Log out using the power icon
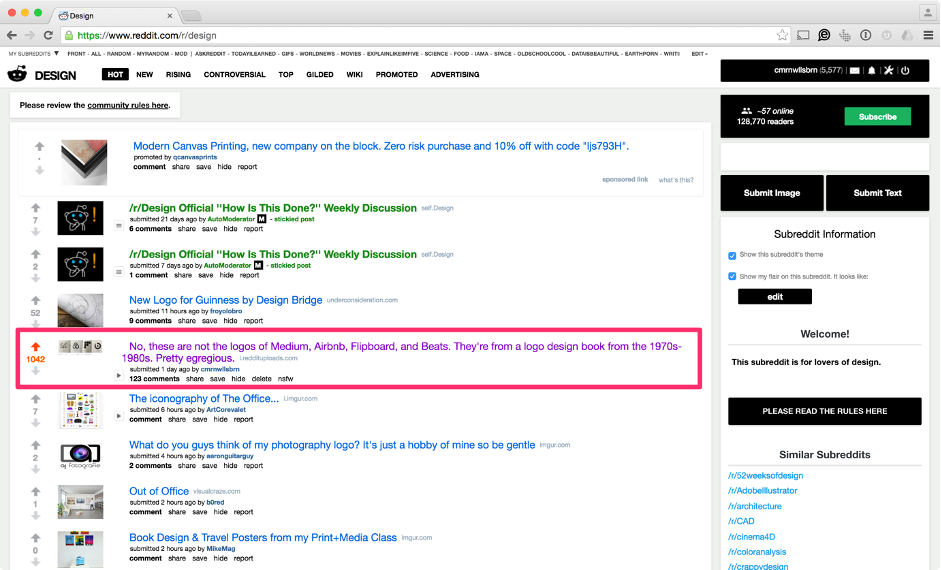Viewport: 941px width, 570px height. pos(905,71)
